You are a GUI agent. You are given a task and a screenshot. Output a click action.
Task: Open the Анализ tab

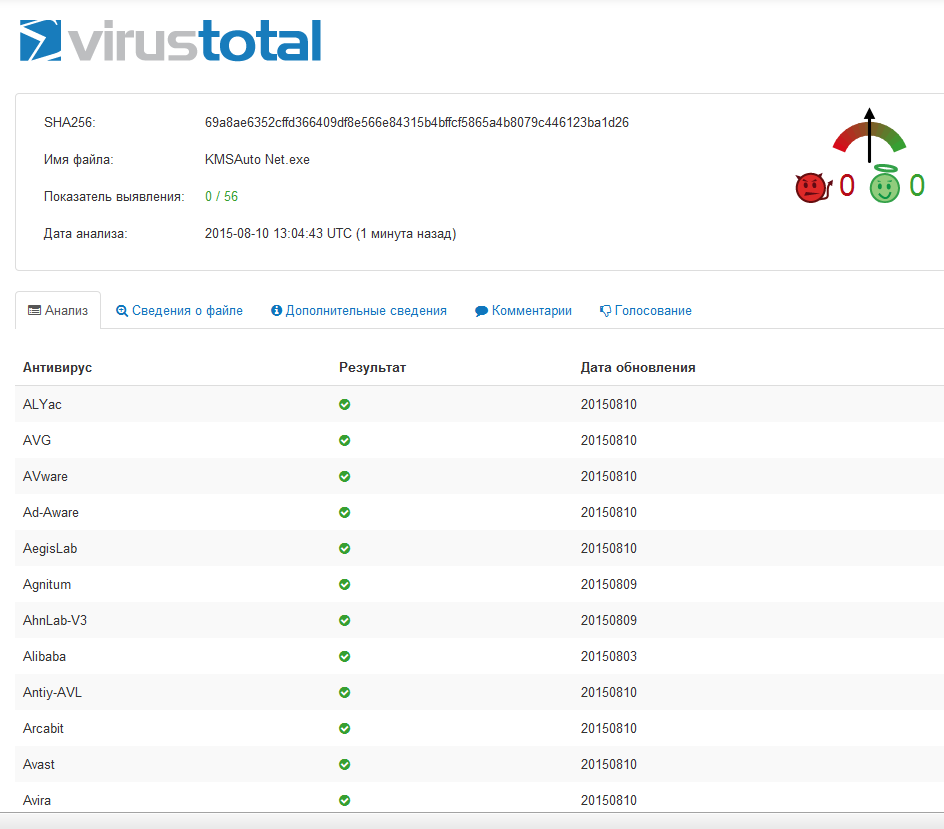[58, 311]
